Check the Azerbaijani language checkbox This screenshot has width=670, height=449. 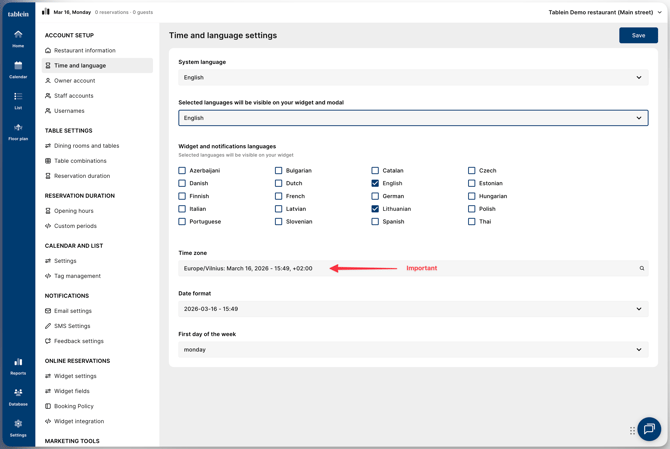(182, 171)
